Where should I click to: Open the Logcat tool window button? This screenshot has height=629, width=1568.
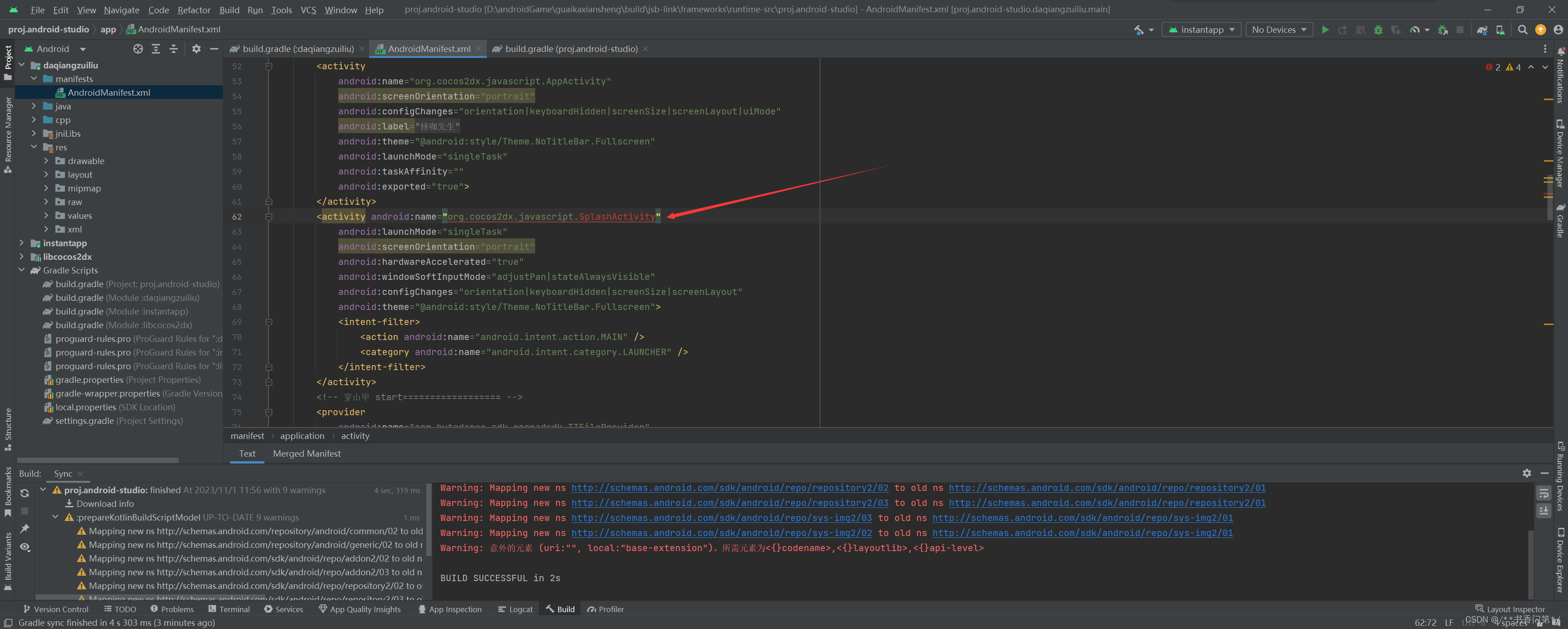pos(515,609)
